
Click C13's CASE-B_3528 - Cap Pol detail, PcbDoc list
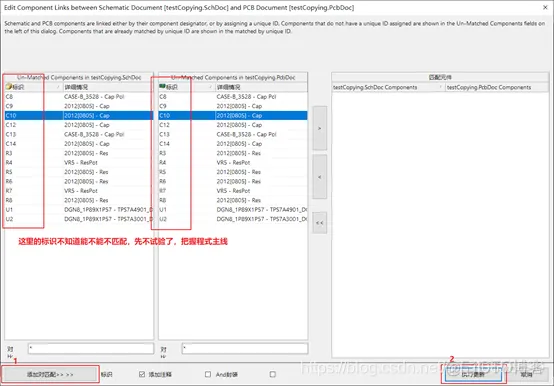(x=247, y=134)
